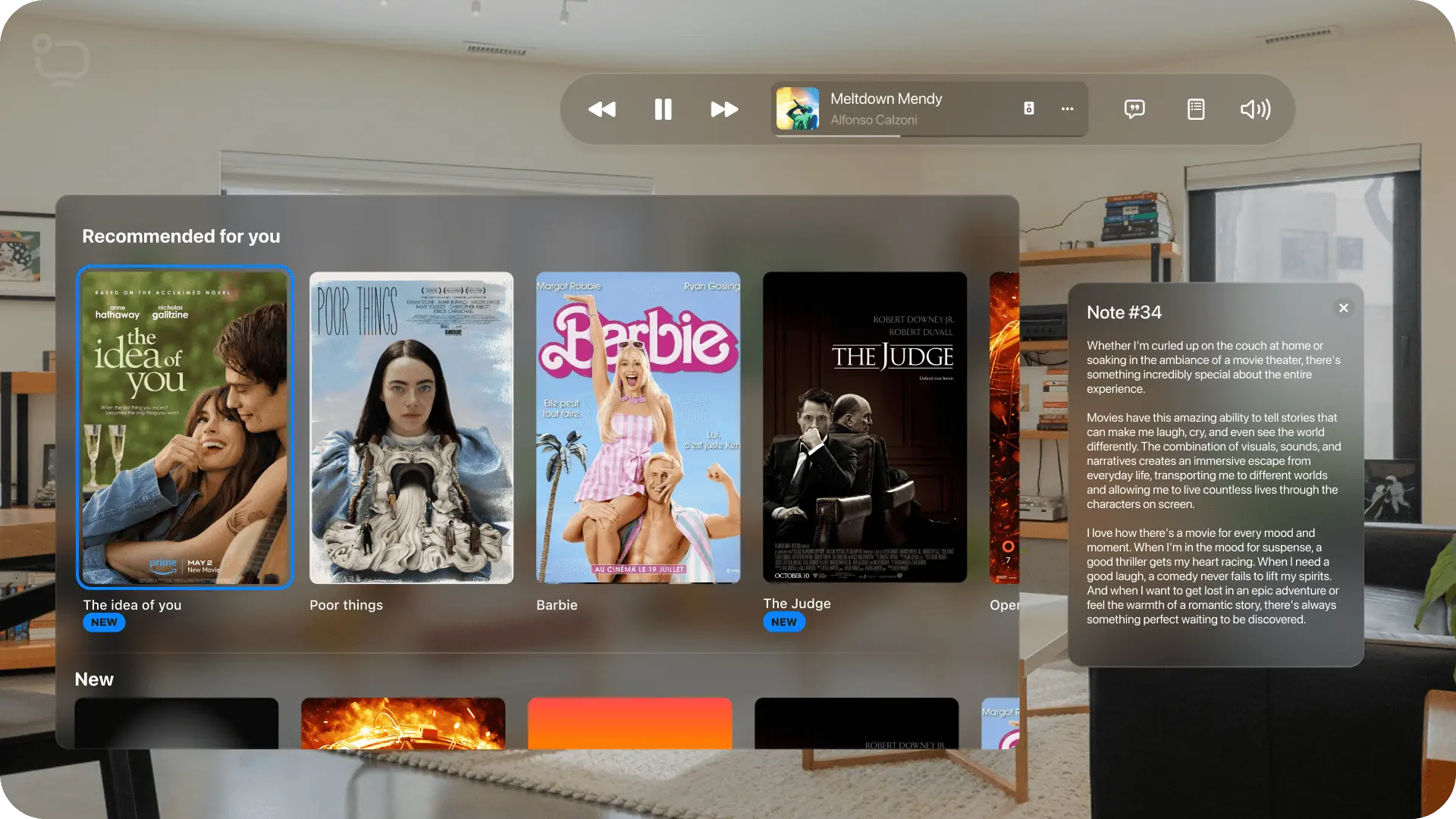Click artist name 'Alfonso Calzoni'
Viewport: 1456px width, 819px height.
tap(874, 120)
